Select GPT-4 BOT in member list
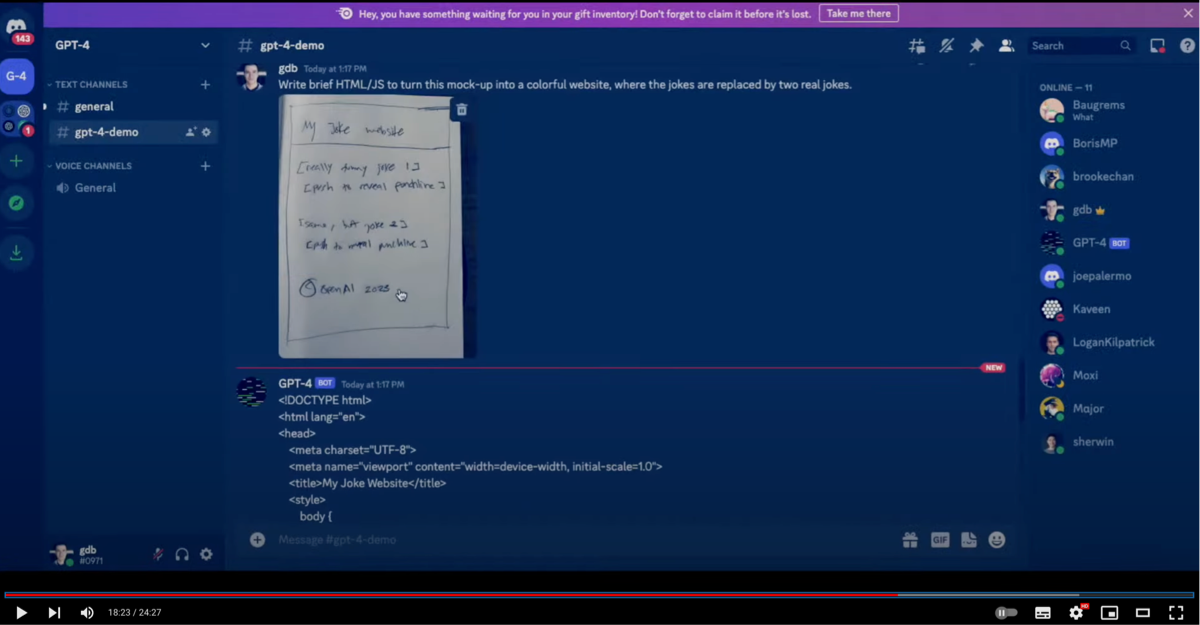Screen dimensions: 1200x625 click(x=1112, y=243)
